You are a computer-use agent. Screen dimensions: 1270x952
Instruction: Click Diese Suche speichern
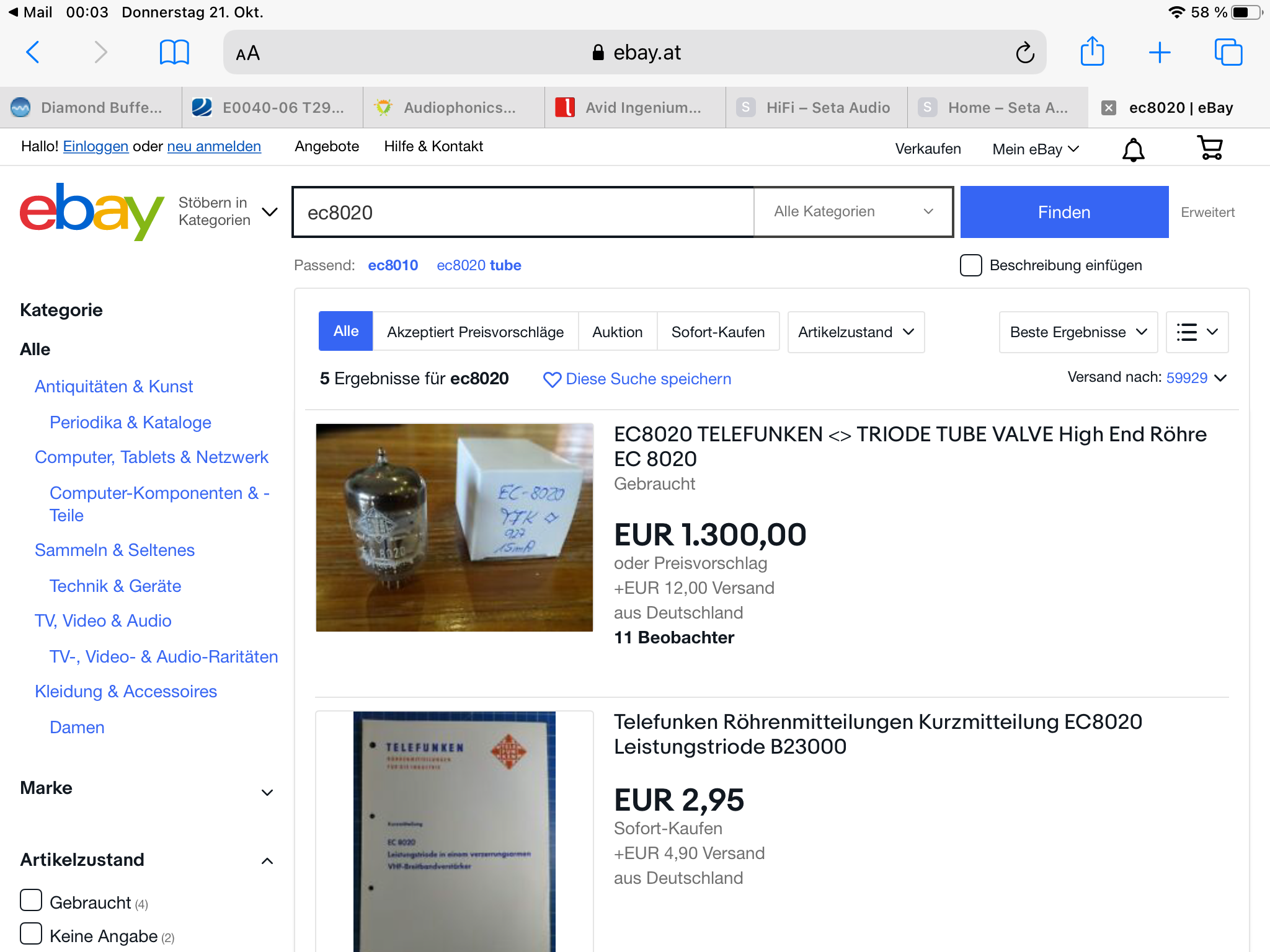[648, 379]
